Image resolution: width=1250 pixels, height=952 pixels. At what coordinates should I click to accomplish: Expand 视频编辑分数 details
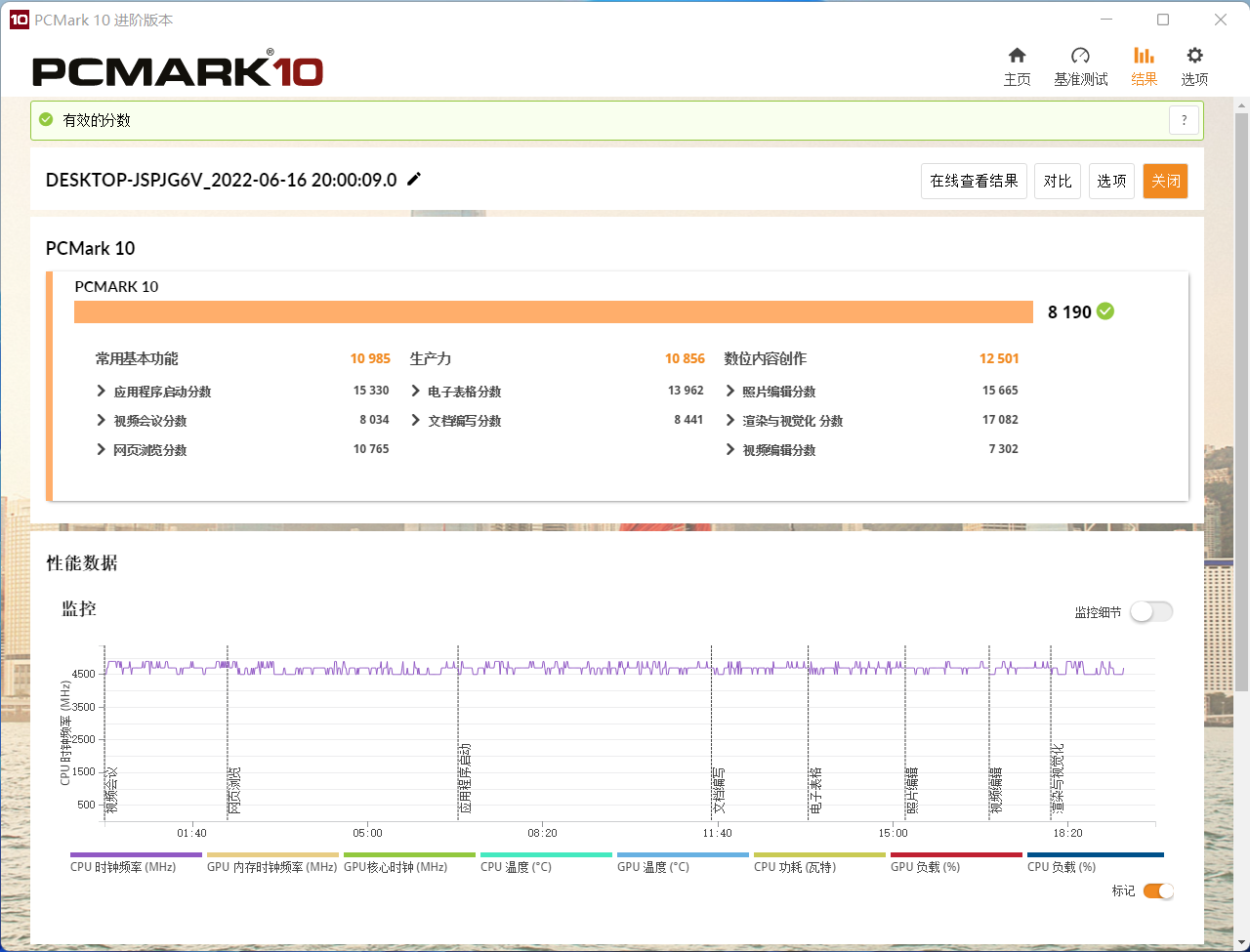click(x=729, y=449)
